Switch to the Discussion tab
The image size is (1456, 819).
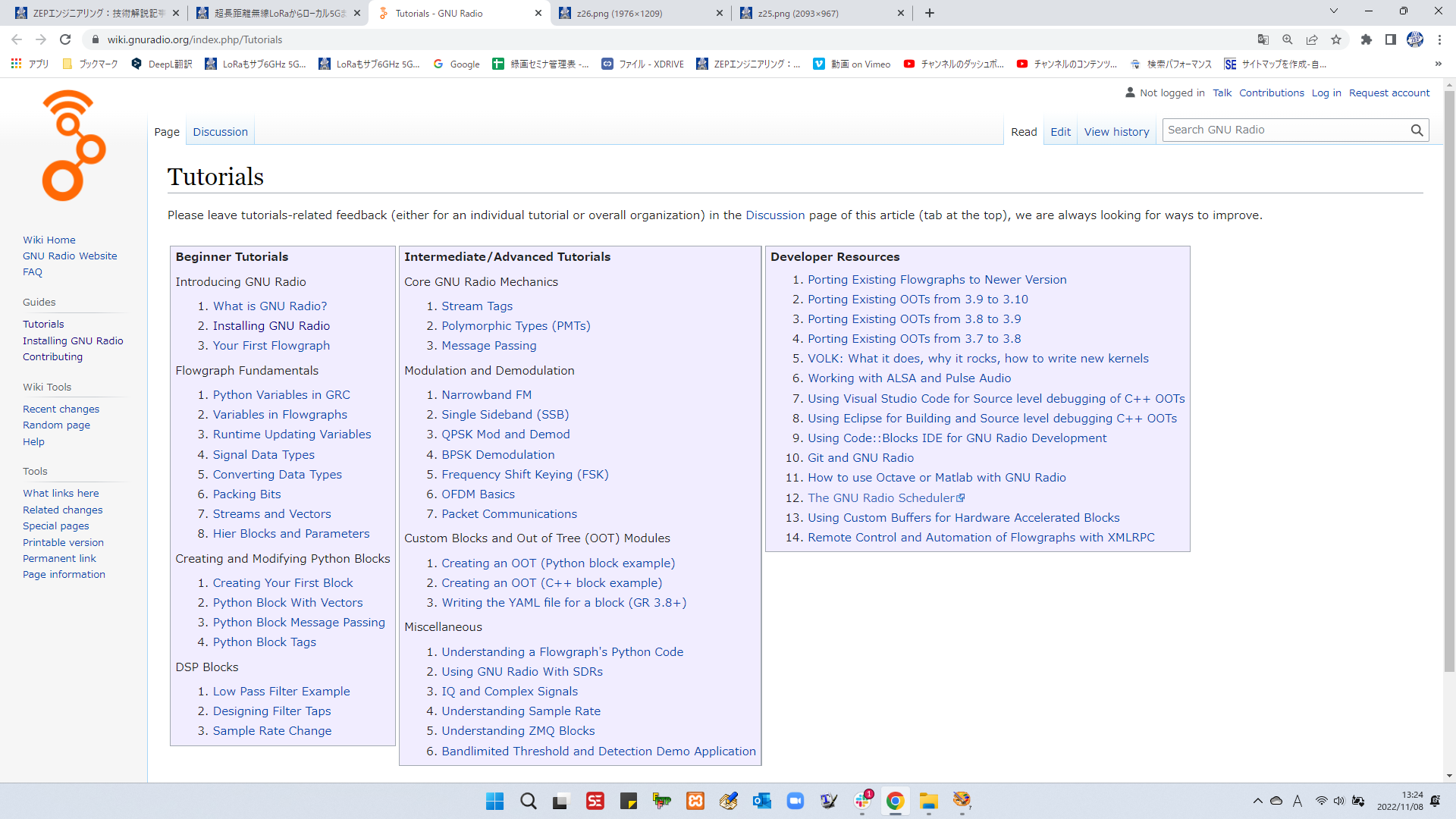[220, 132]
